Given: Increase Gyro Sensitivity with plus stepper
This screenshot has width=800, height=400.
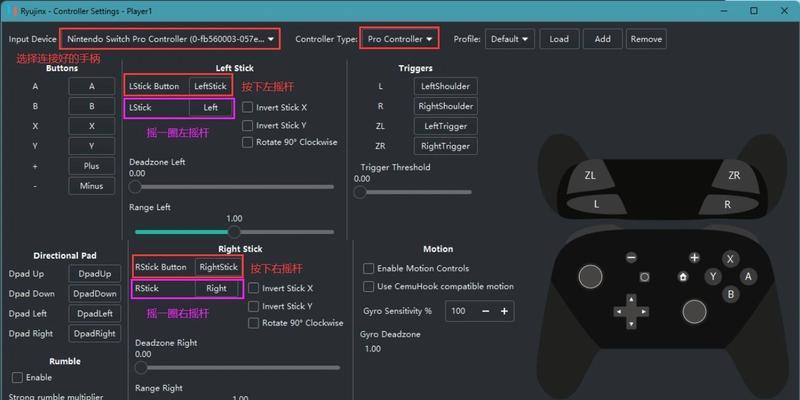Looking at the screenshot, I should pos(504,311).
